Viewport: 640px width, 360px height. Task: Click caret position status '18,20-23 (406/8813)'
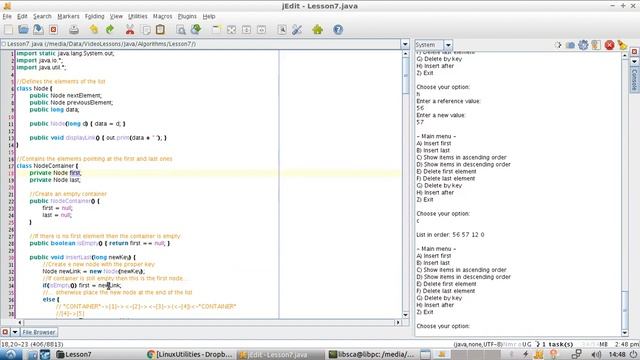[x=32, y=344]
